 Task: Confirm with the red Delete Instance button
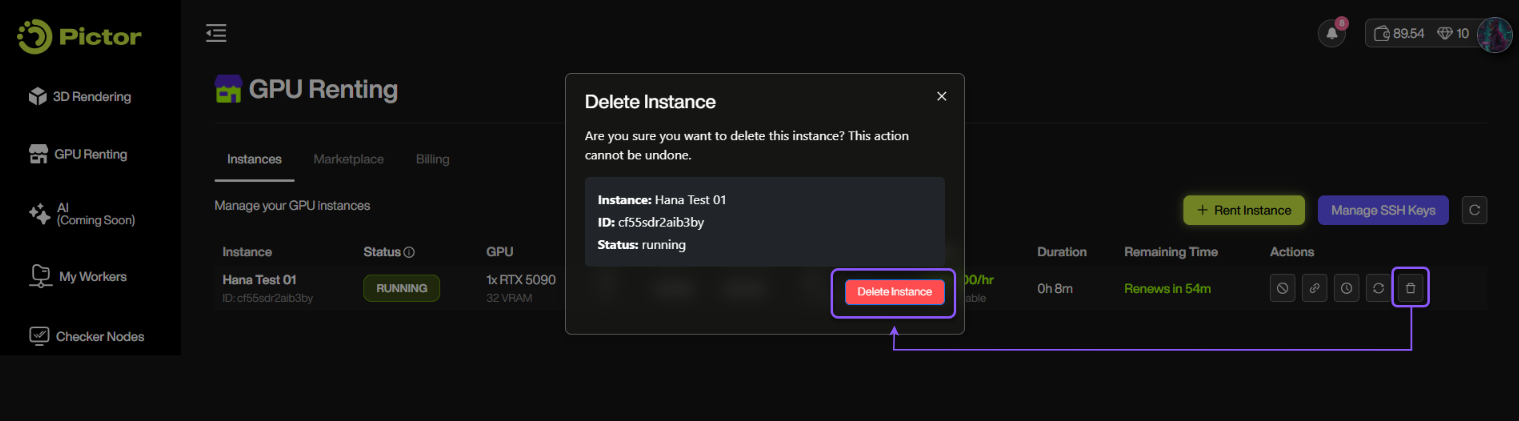(x=894, y=291)
